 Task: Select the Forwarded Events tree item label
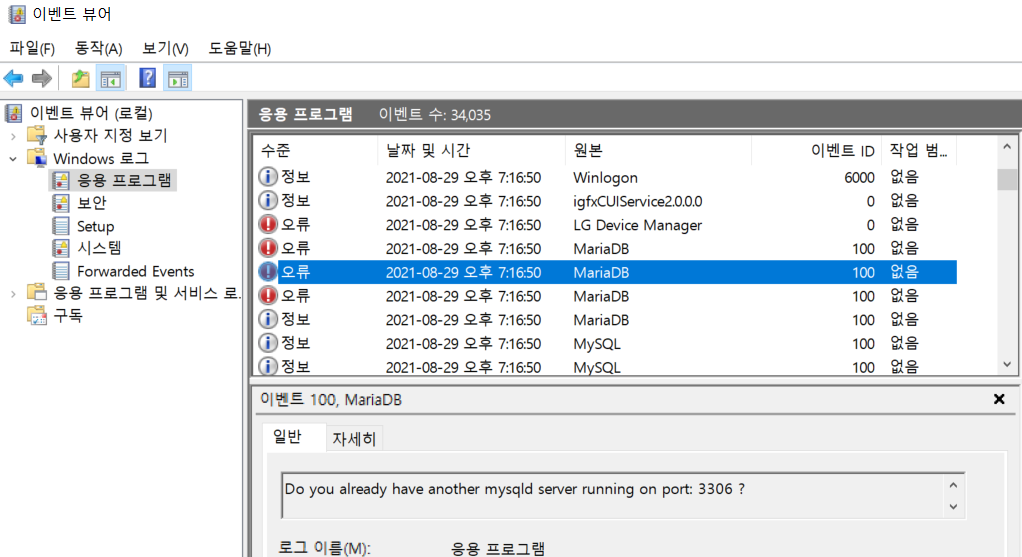136,271
